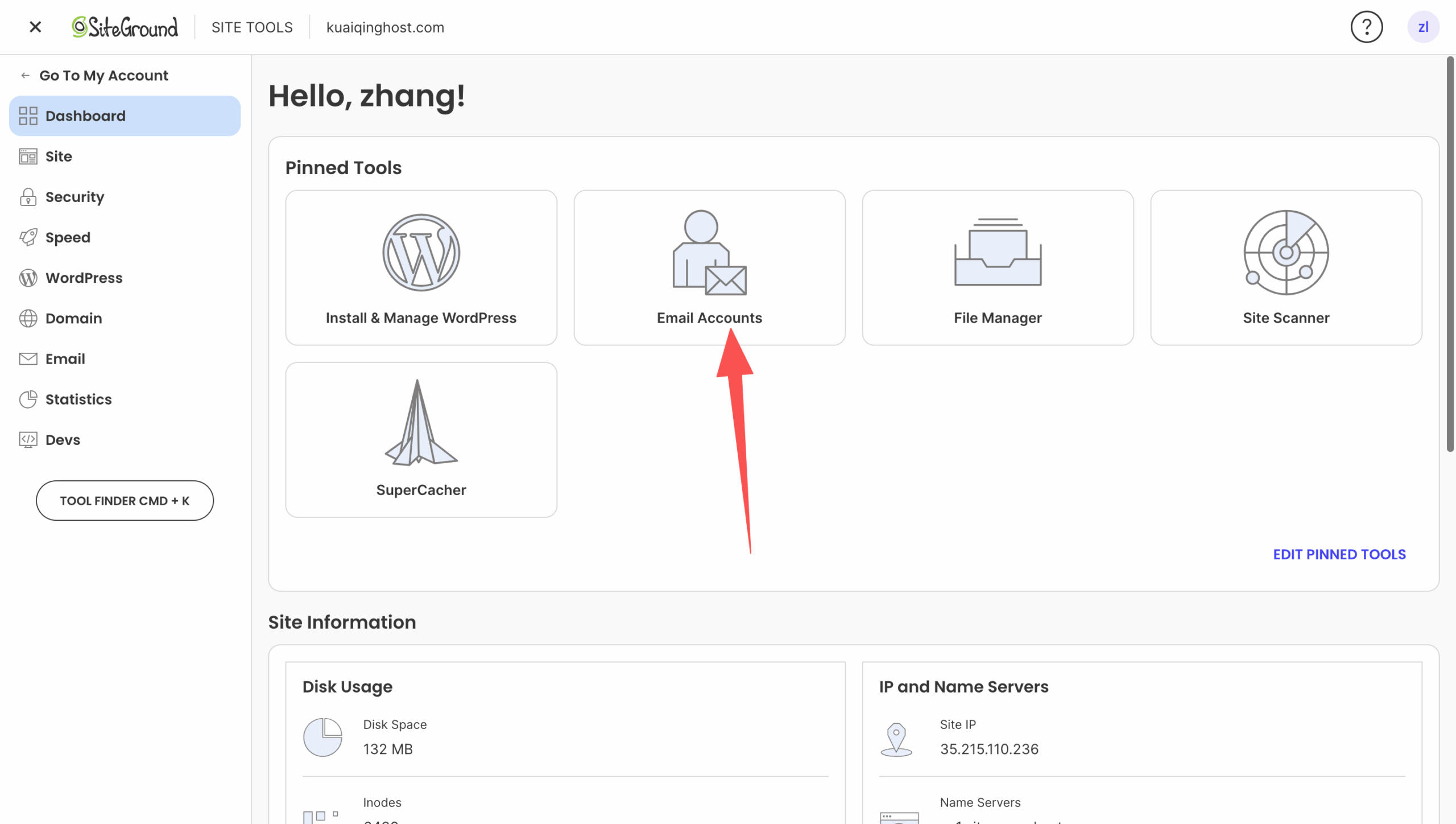1456x824 pixels.
Task: Click the SiteGround logo
Action: [125, 27]
